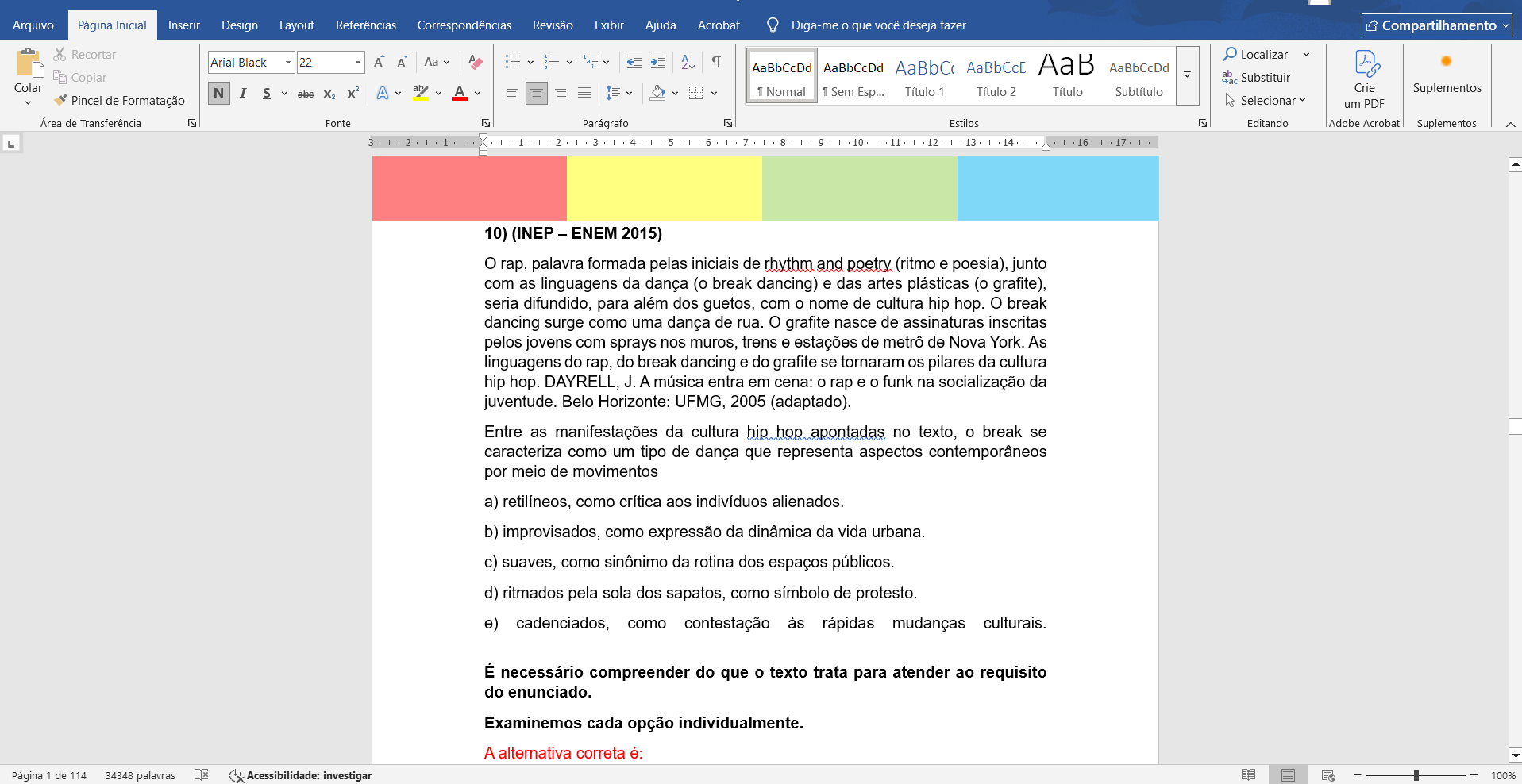Increase paragraph indent
Screen dimensions: 1522x784
(x=658, y=62)
